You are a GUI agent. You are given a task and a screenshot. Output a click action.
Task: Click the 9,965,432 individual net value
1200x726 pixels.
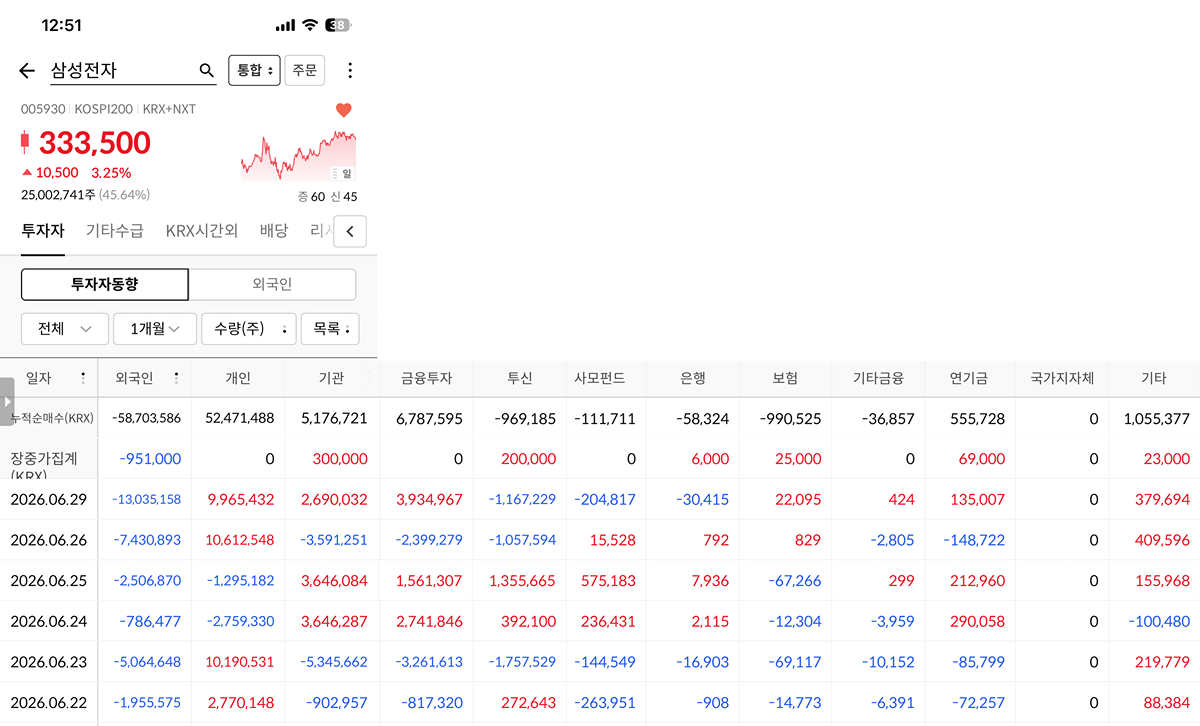point(239,499)
